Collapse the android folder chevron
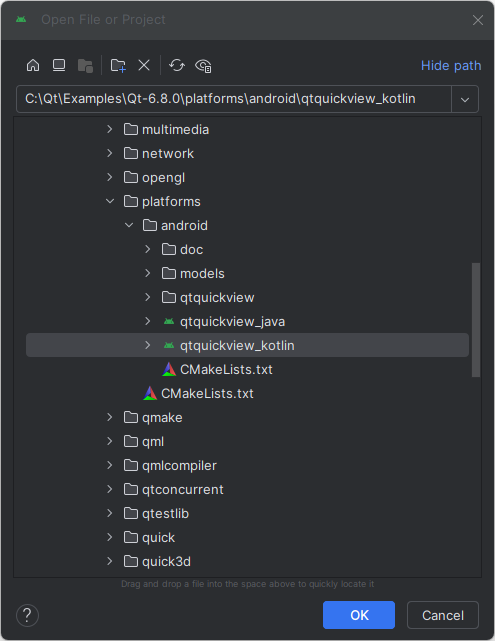This screenshot has width=495, height=641. click(129, 225)
